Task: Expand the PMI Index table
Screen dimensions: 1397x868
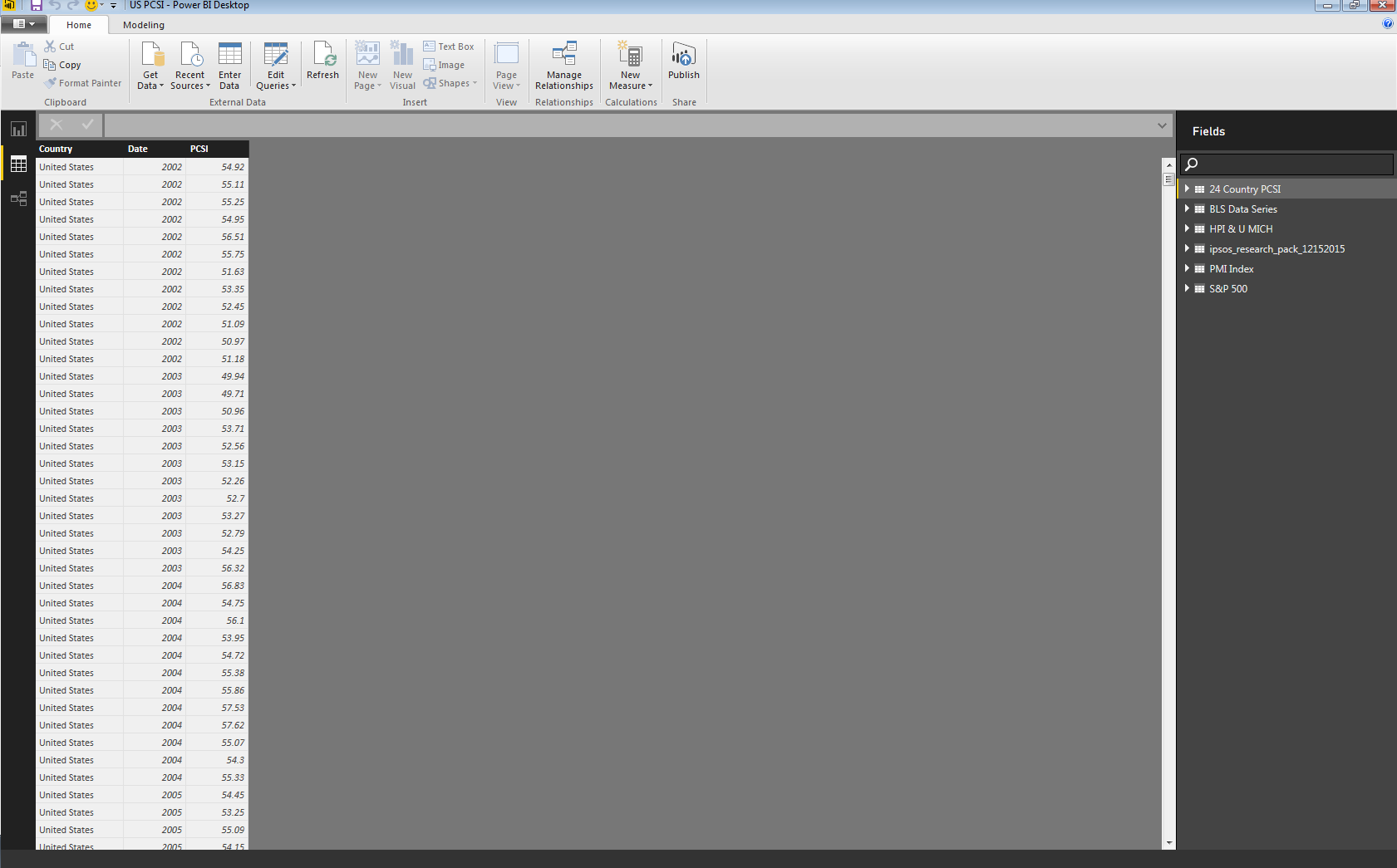Action: (1187, 268)
